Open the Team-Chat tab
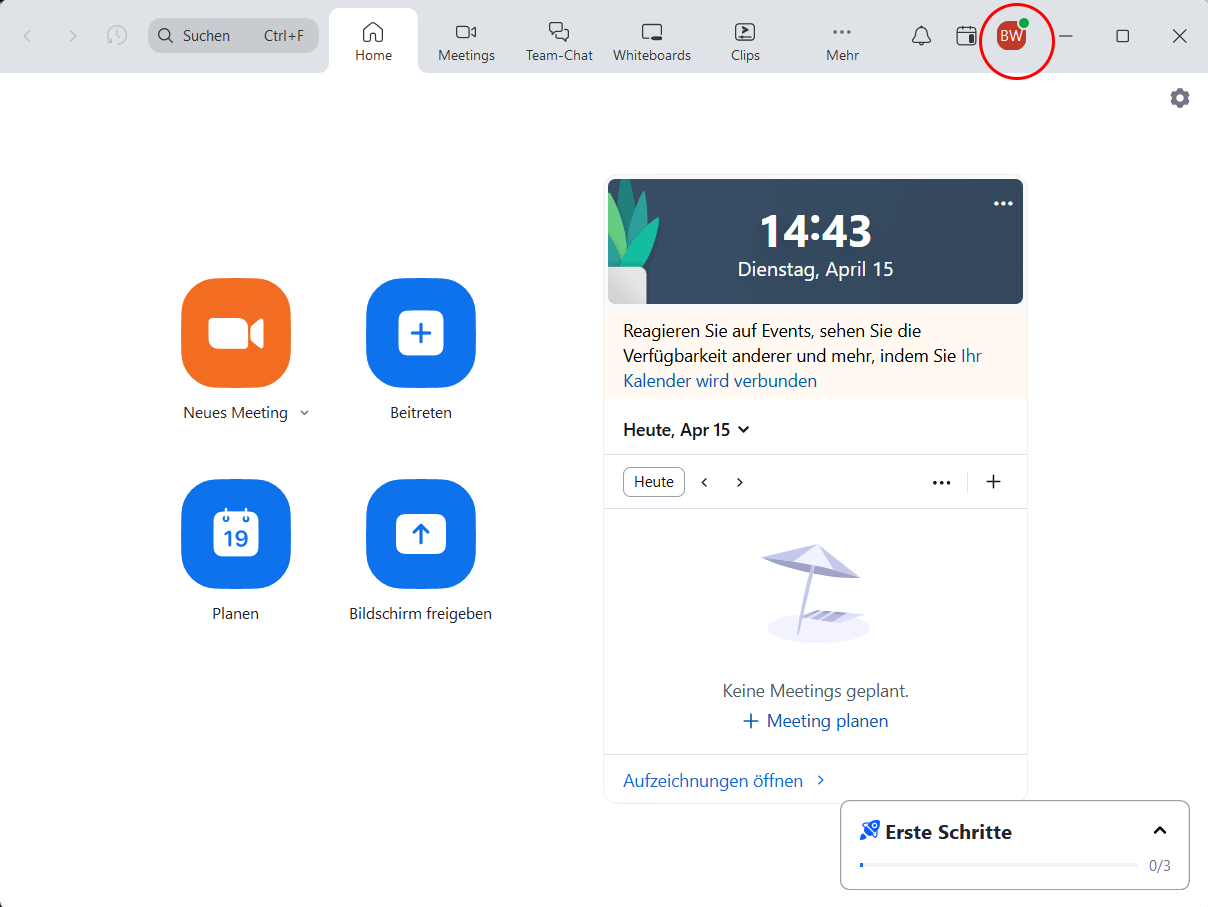Viewport: 1208px width, 907px height. [559, 42]
